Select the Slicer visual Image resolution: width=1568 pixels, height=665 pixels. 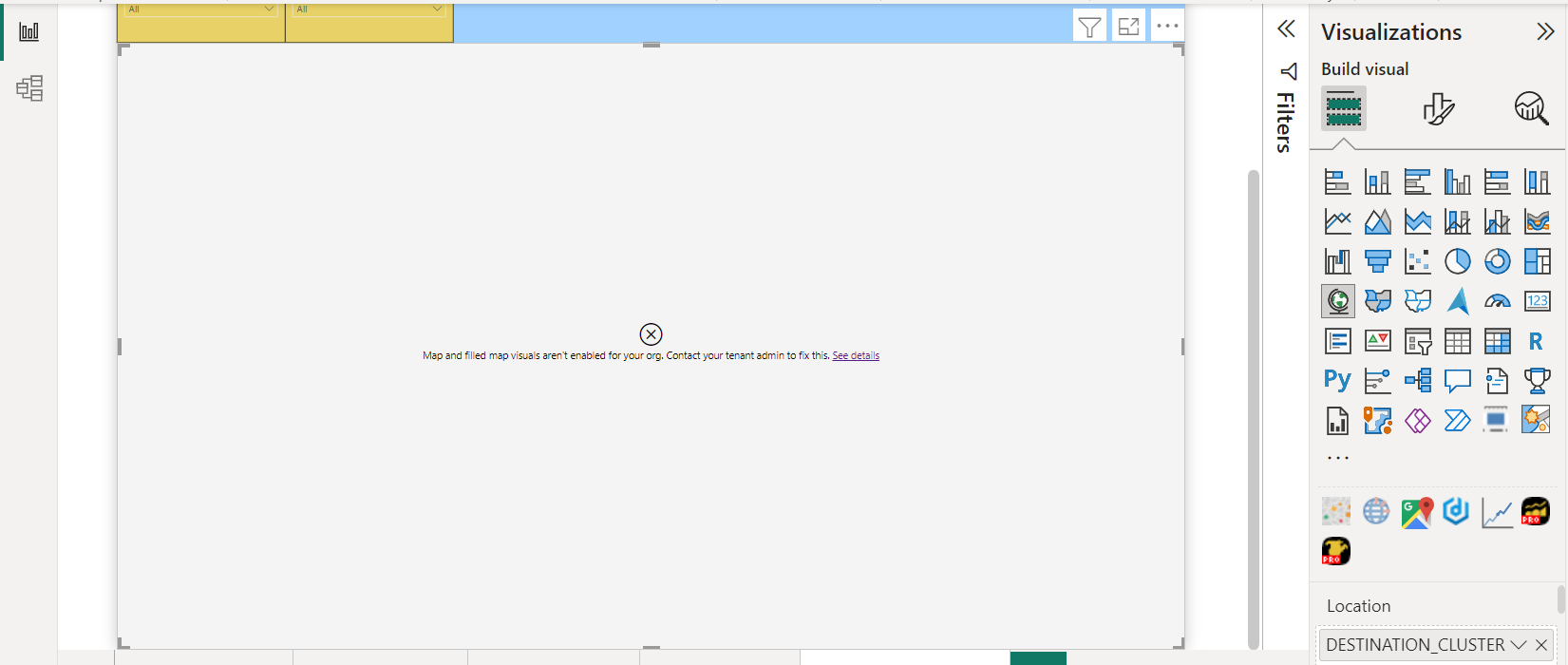click(x=1417, y=341)
